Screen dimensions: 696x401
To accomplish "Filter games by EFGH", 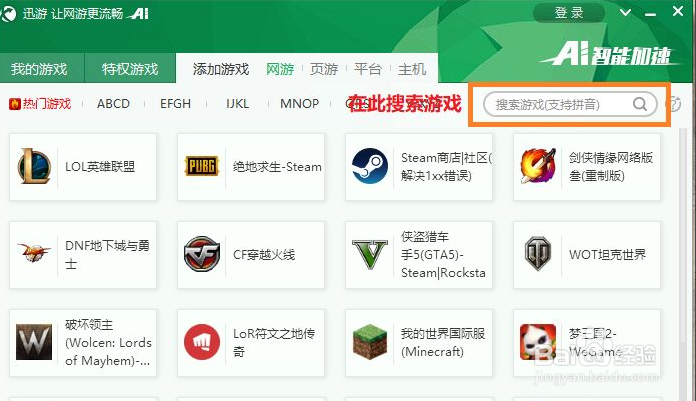I will pos(175,104).
